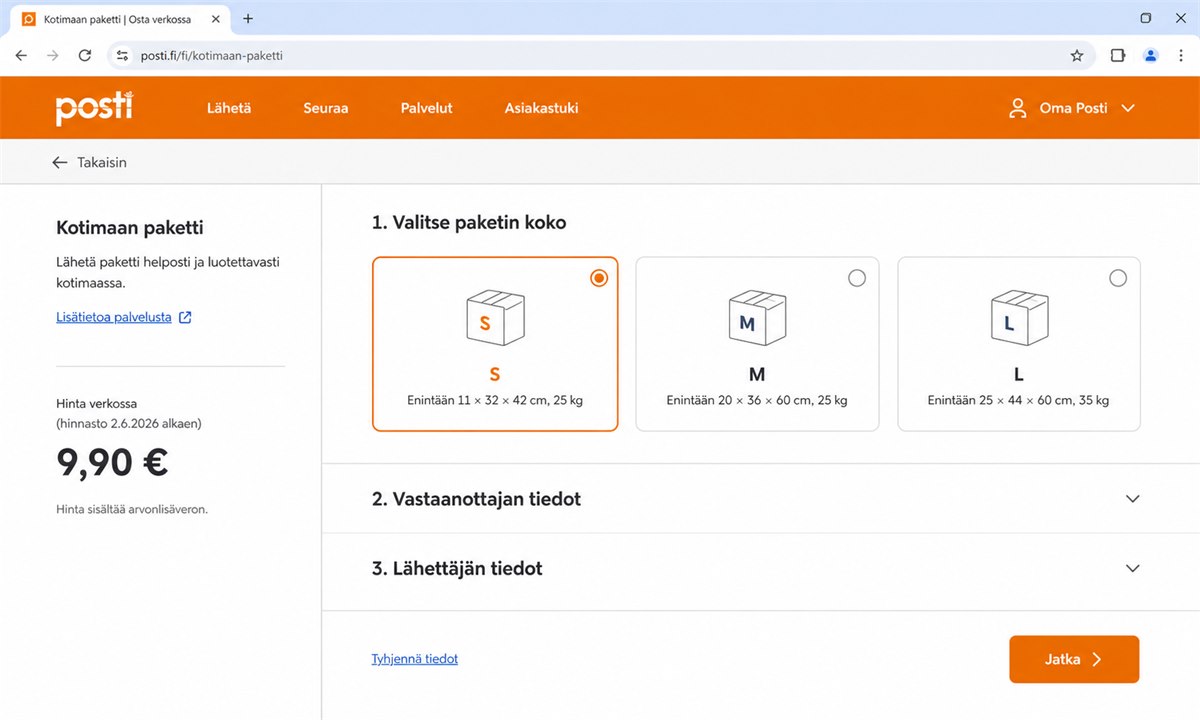This screenshot has height=720, width=1200.
Task: Click the 'Kotimaan paketti' sidebar heading
Action: pyautogui.click(x=129, y=228)
